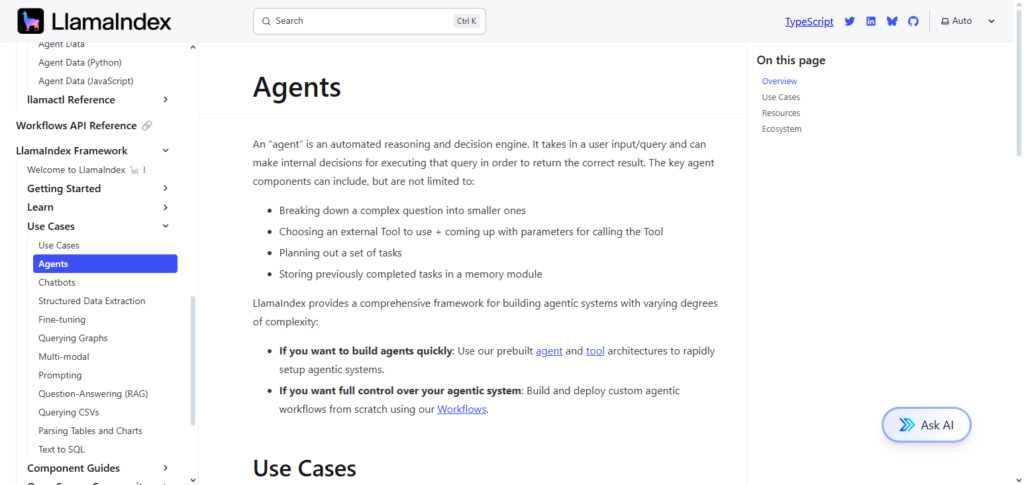Click the Use Cases section heading
1024x485 pixels.
pyautogui.click(x=304, y=469)
